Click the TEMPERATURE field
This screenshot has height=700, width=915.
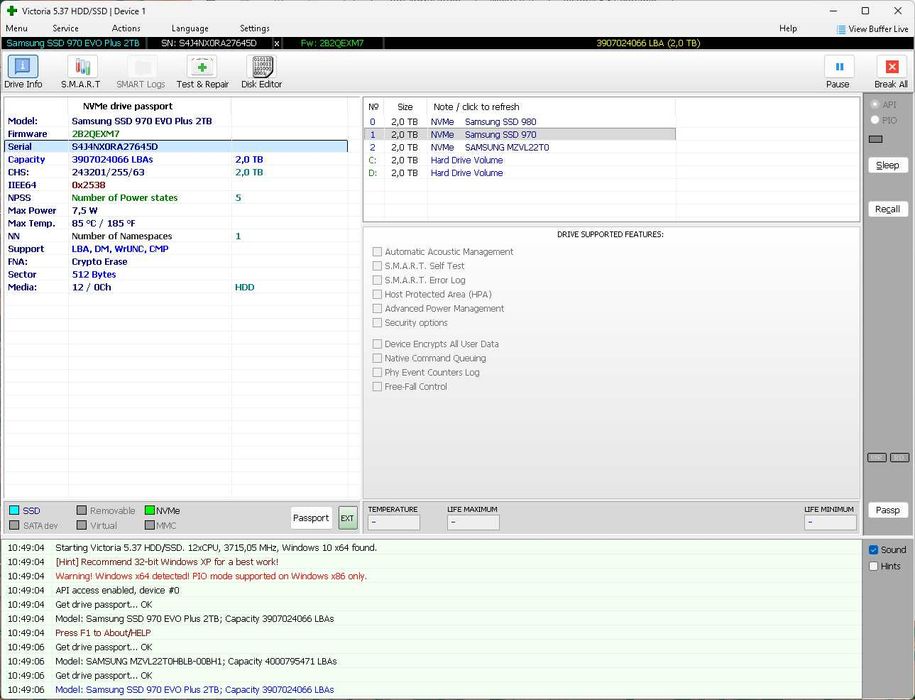tap(393, 522)
